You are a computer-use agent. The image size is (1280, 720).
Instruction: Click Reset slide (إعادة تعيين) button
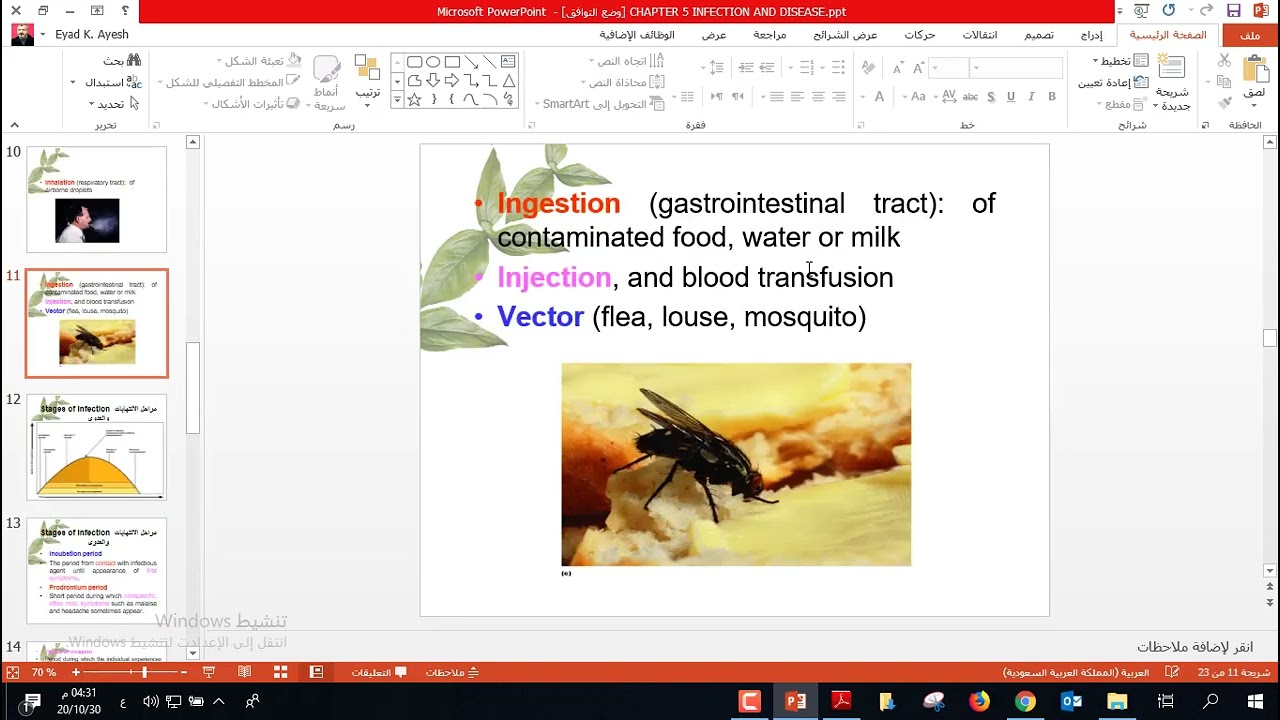pyautogui.click(x=1114, y=82)
